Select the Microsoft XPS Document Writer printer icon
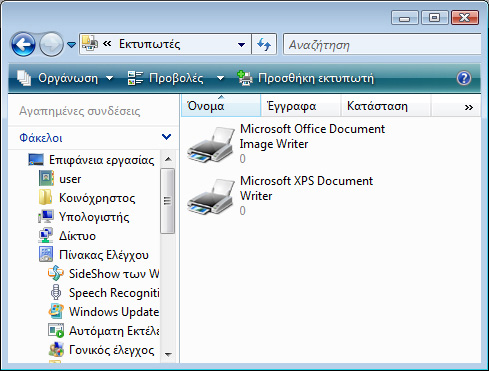The width and height of the screenshot is (489, 371). (211, 196)
